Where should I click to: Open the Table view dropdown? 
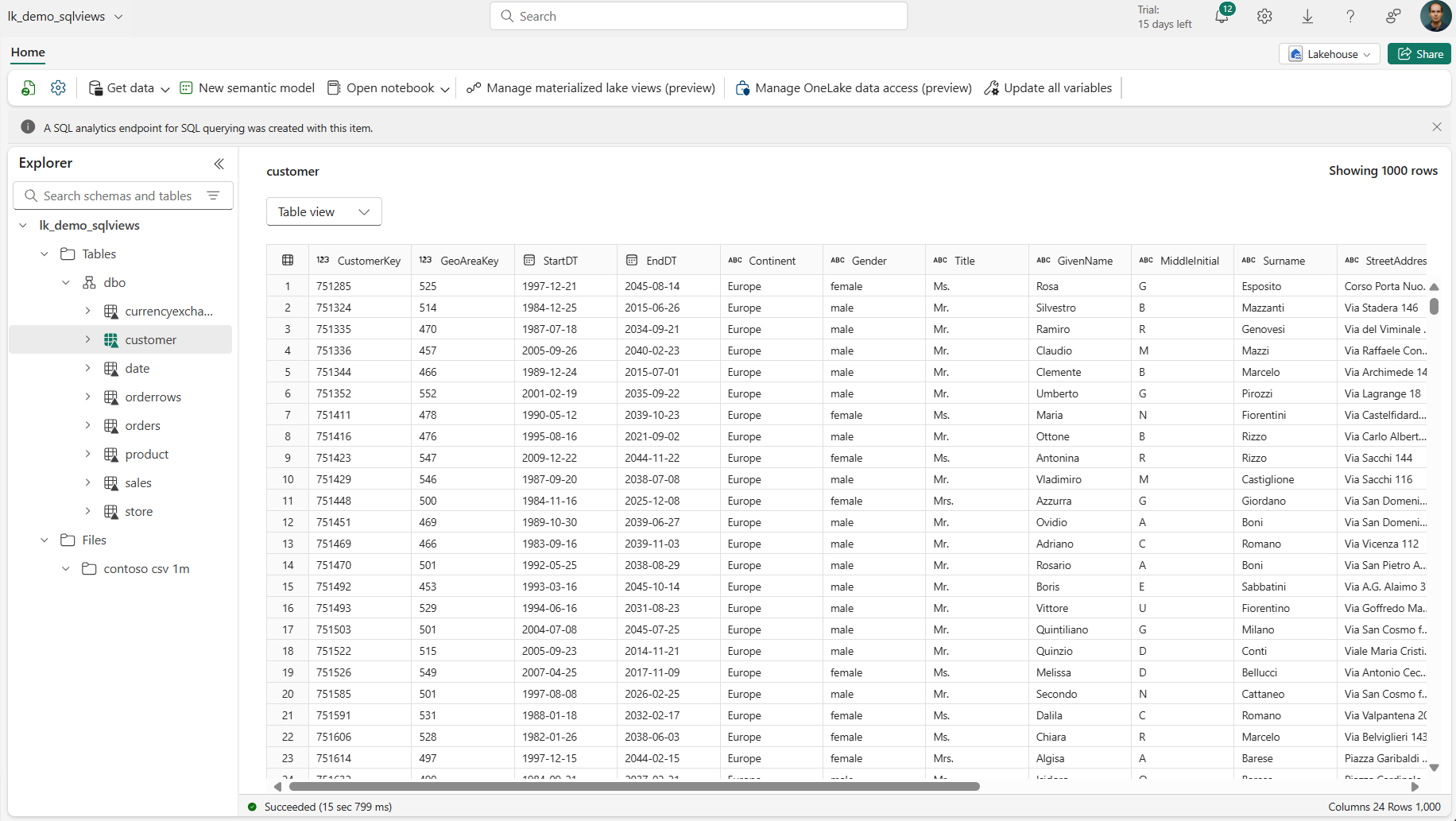324,211
